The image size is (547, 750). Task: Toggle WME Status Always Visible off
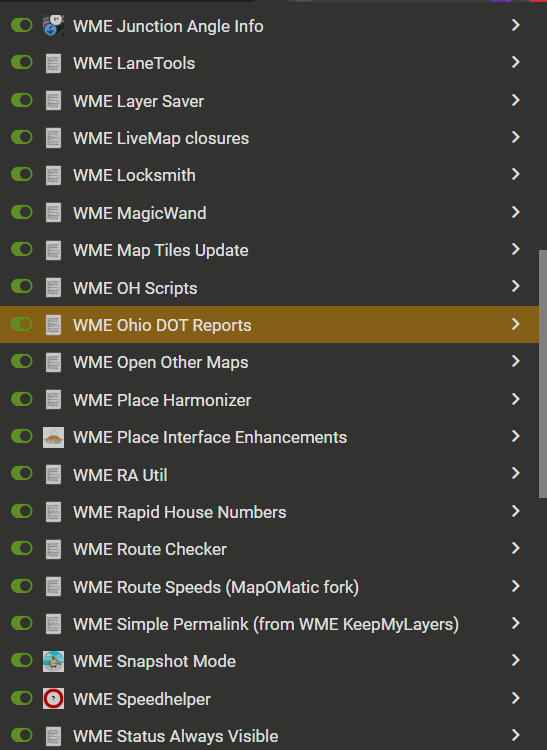22,735
